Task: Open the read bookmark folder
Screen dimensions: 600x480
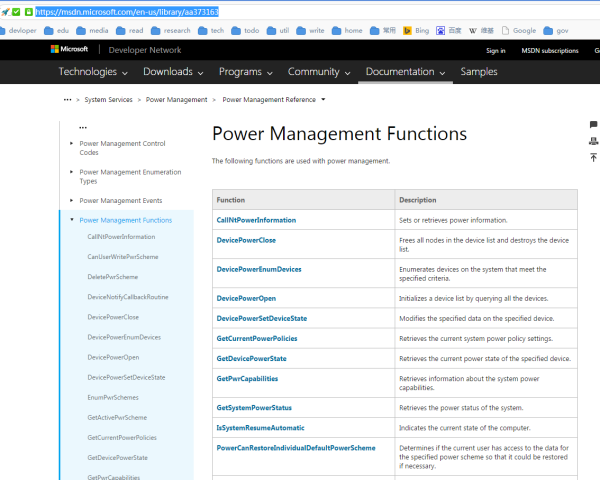Action: [130, 30]
